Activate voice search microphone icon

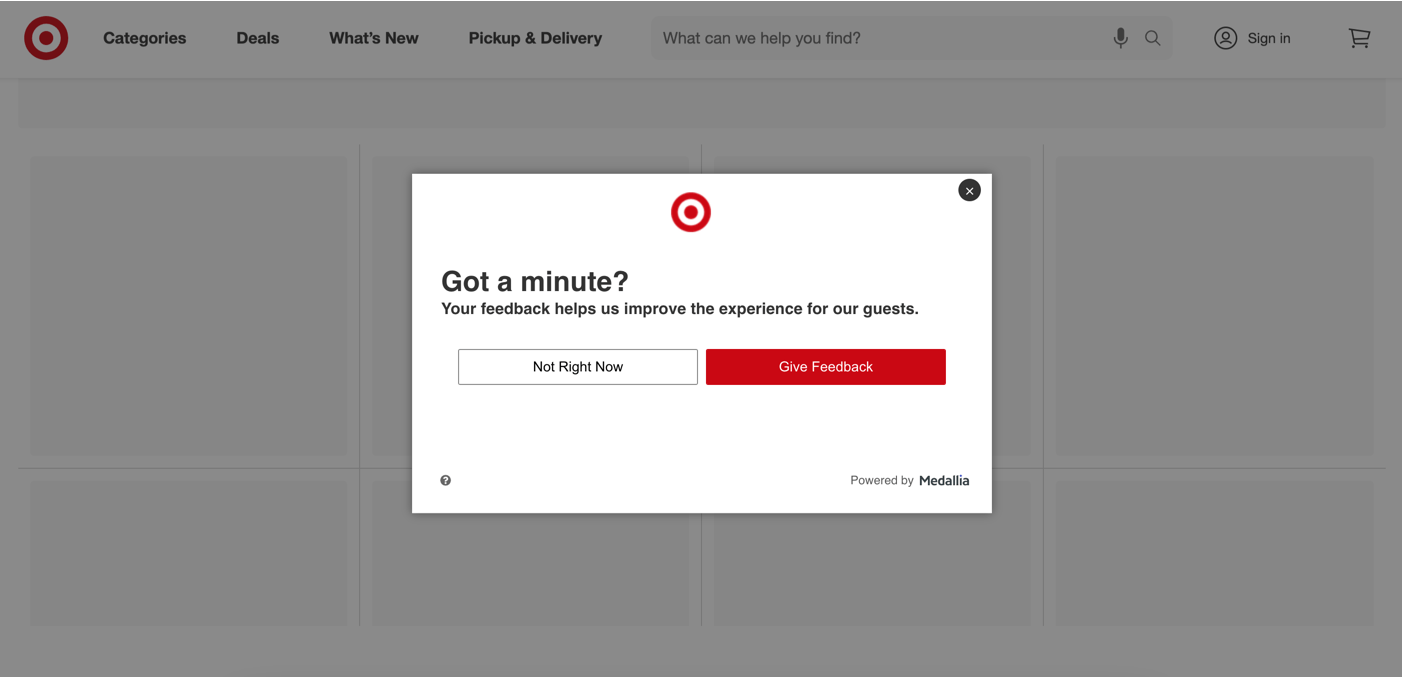[1120, 37]
